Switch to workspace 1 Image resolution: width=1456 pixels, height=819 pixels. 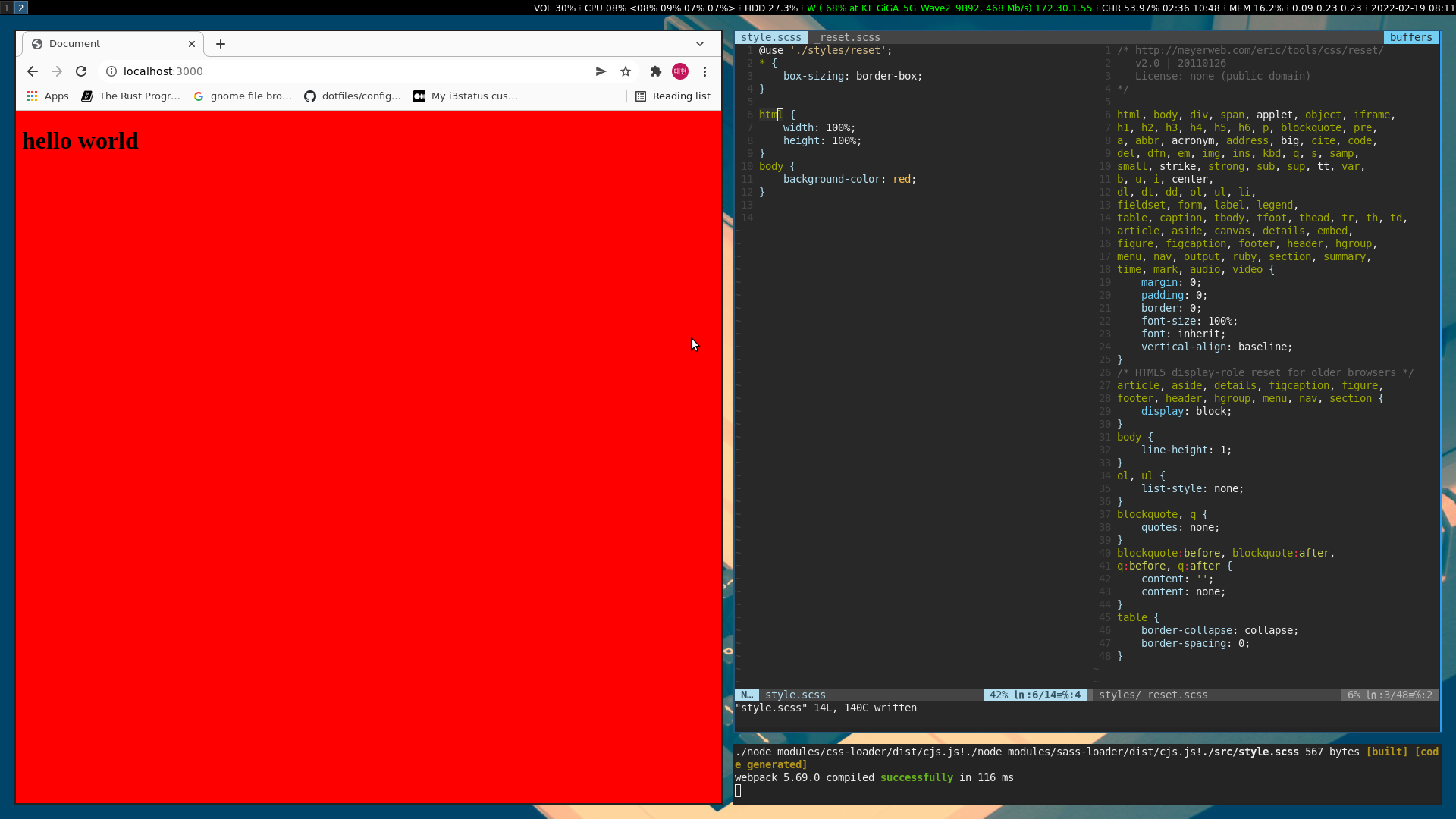(7, 8)
